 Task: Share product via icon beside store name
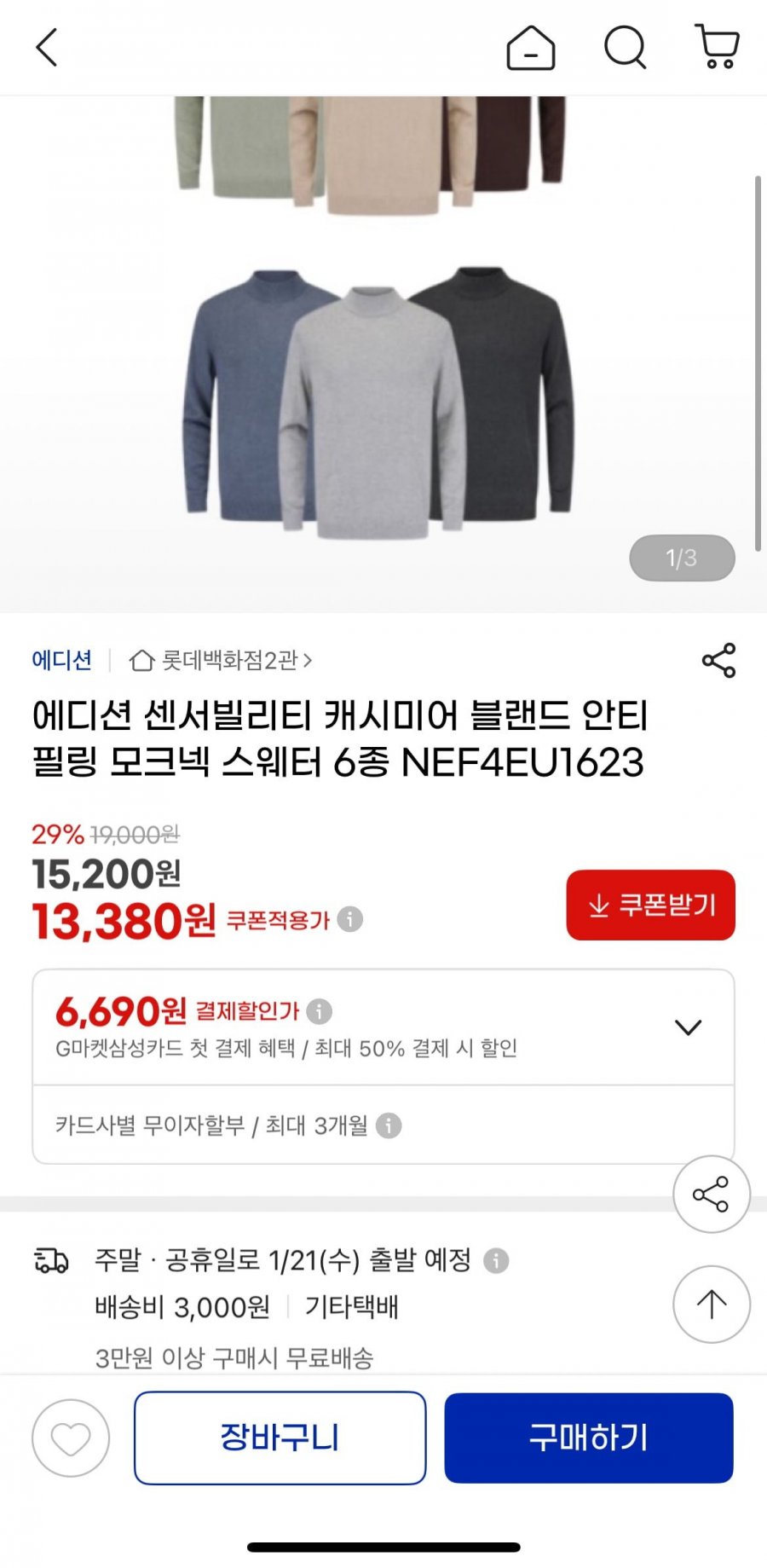pyautogui.click(x=718, y=661)
